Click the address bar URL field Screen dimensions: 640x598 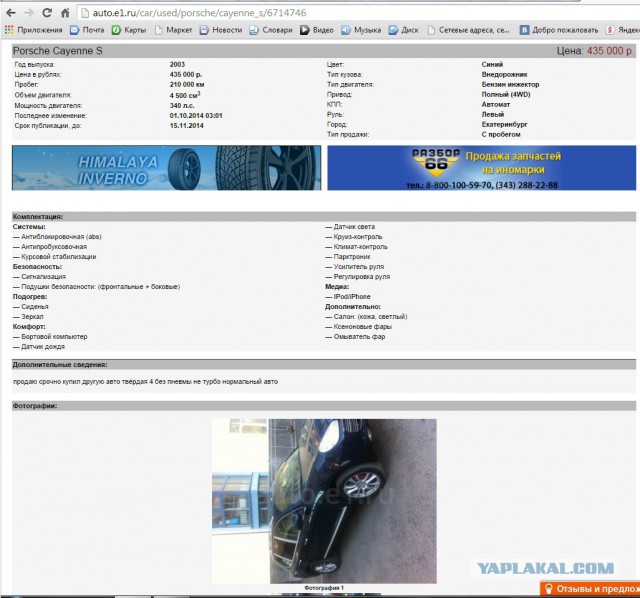tap(359, 13)
